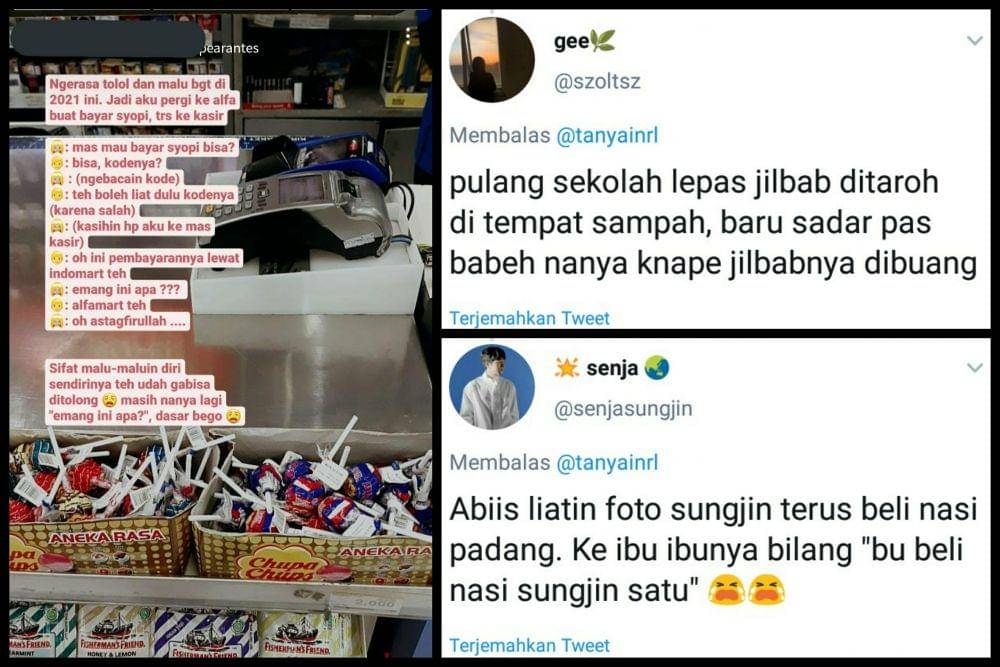Open senja's profile avatar picture

click(492, 387)
